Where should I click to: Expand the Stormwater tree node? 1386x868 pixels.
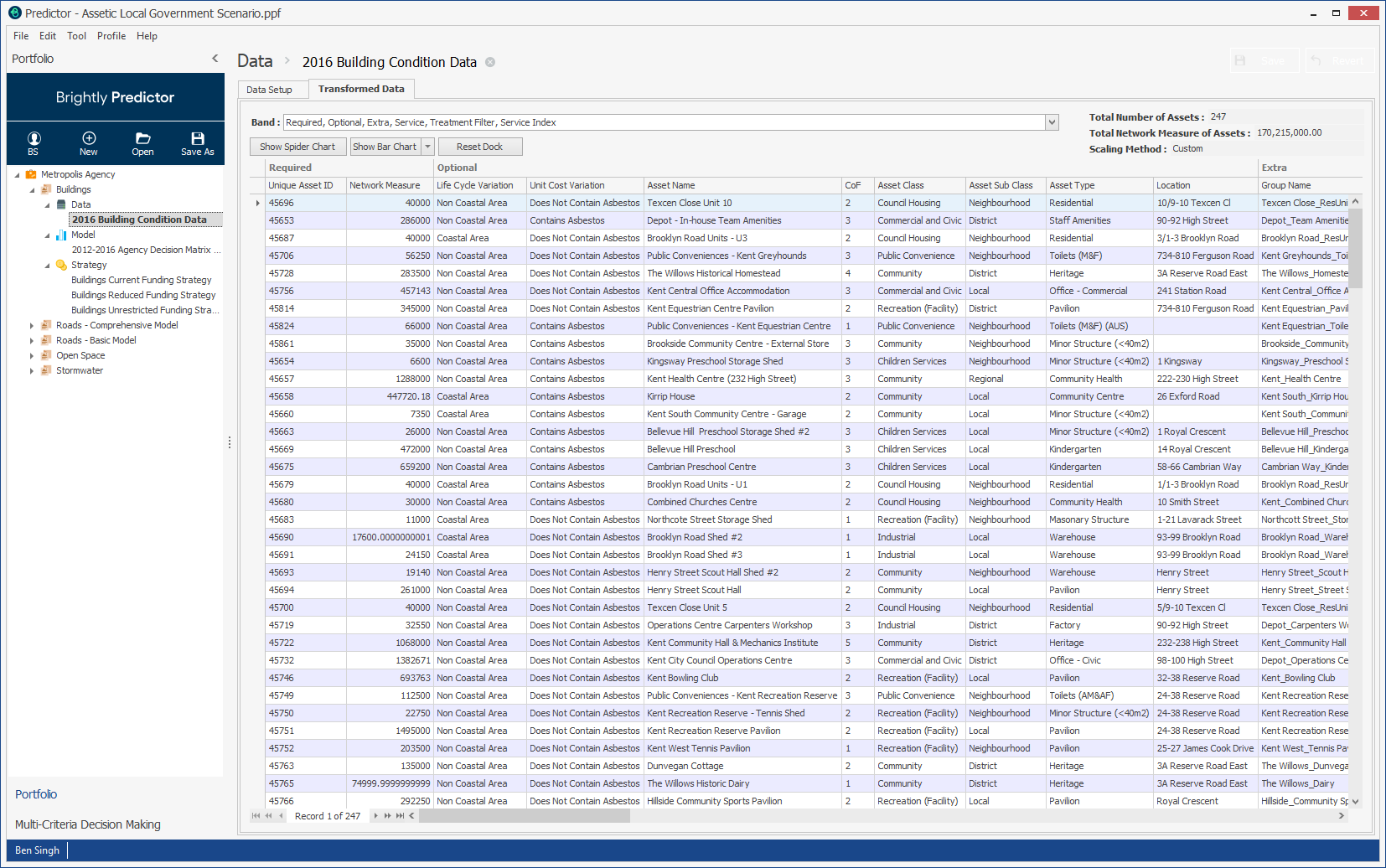pos(32,370)
